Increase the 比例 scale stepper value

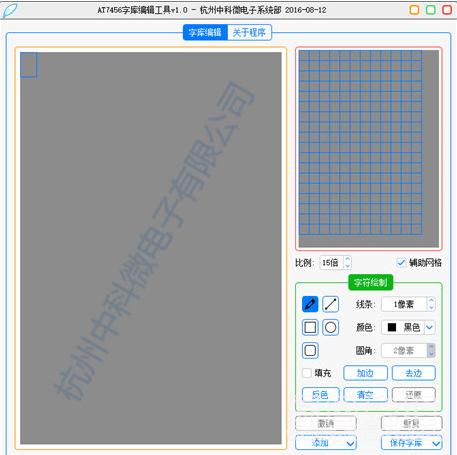[x=347, y=259]
